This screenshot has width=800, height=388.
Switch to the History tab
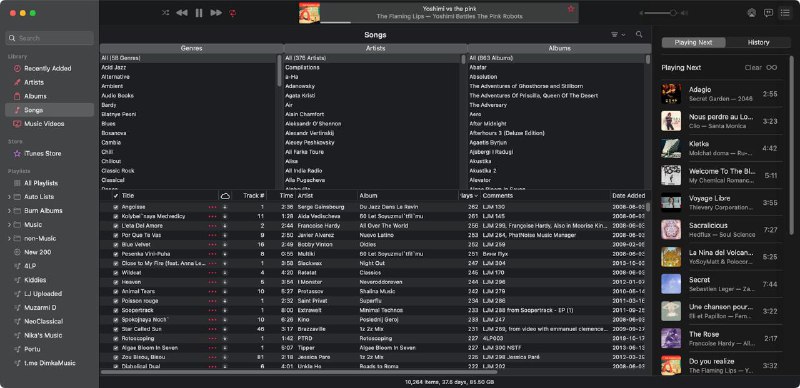pyautogui.click(x=758, y=42)
